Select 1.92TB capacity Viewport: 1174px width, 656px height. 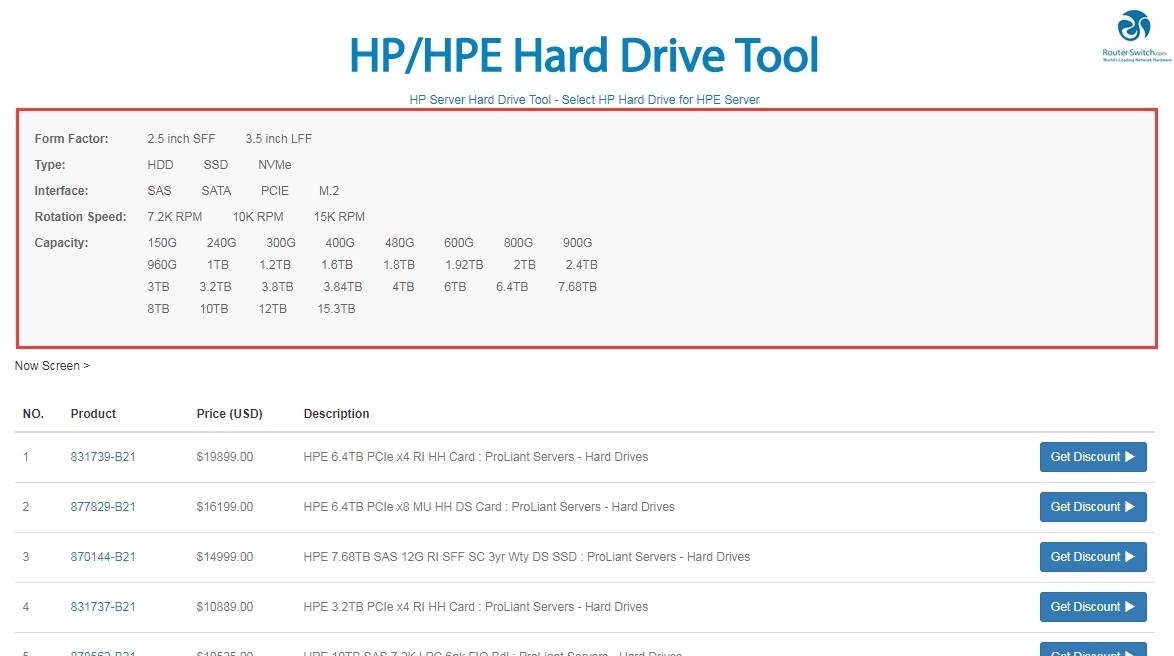click(x=464, y=265)
